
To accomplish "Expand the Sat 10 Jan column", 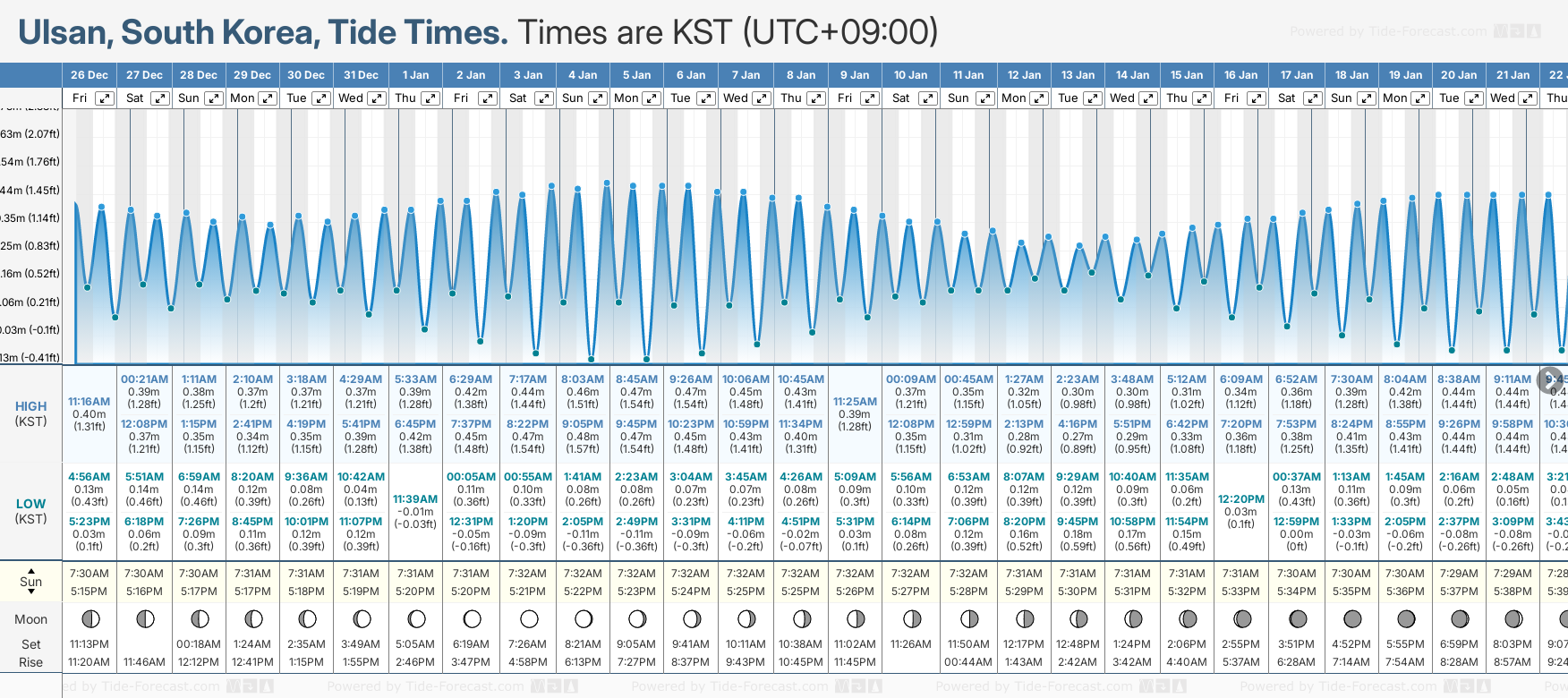I will (x=928, y=98).
